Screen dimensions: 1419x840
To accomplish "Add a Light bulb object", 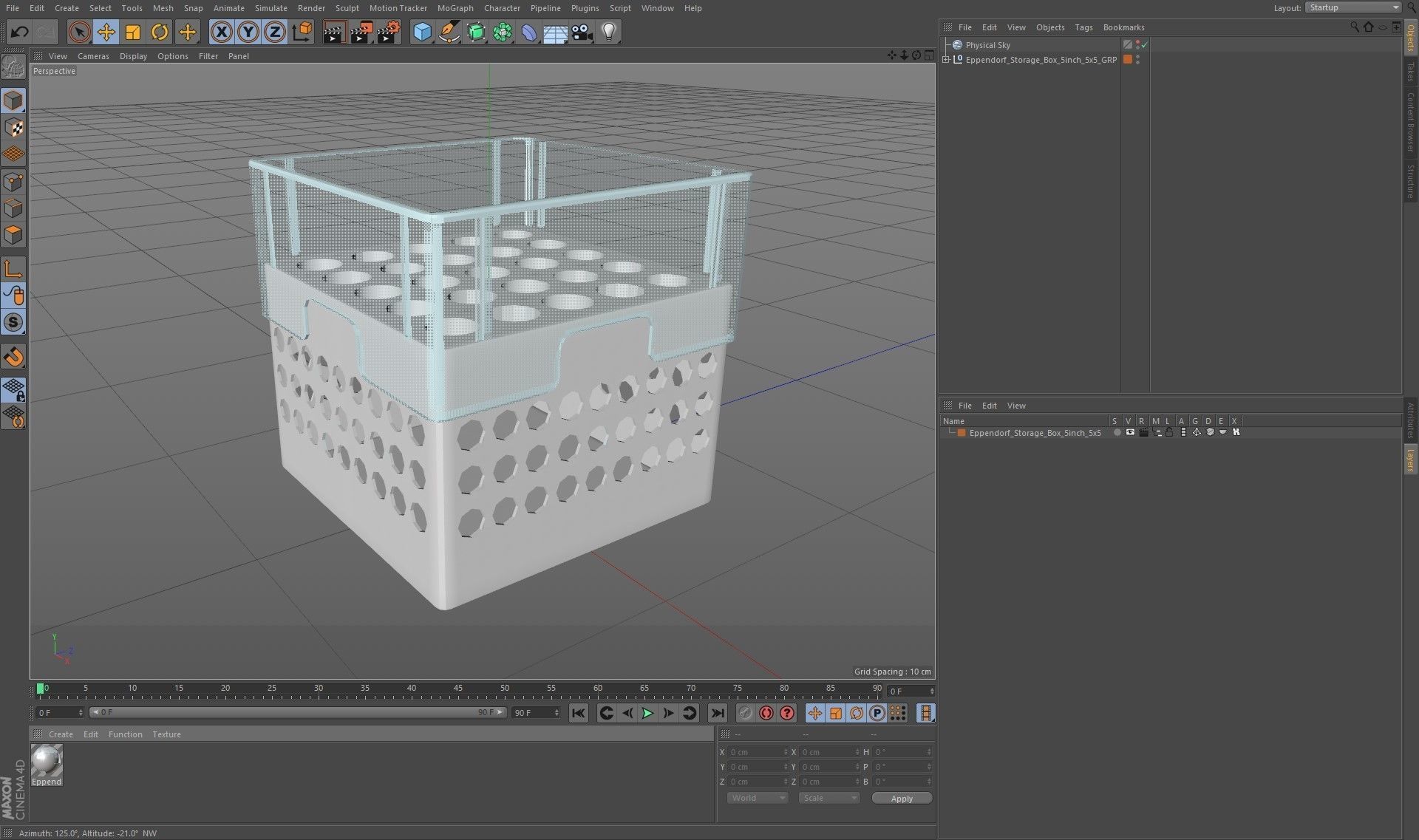I will pos(609,32).
